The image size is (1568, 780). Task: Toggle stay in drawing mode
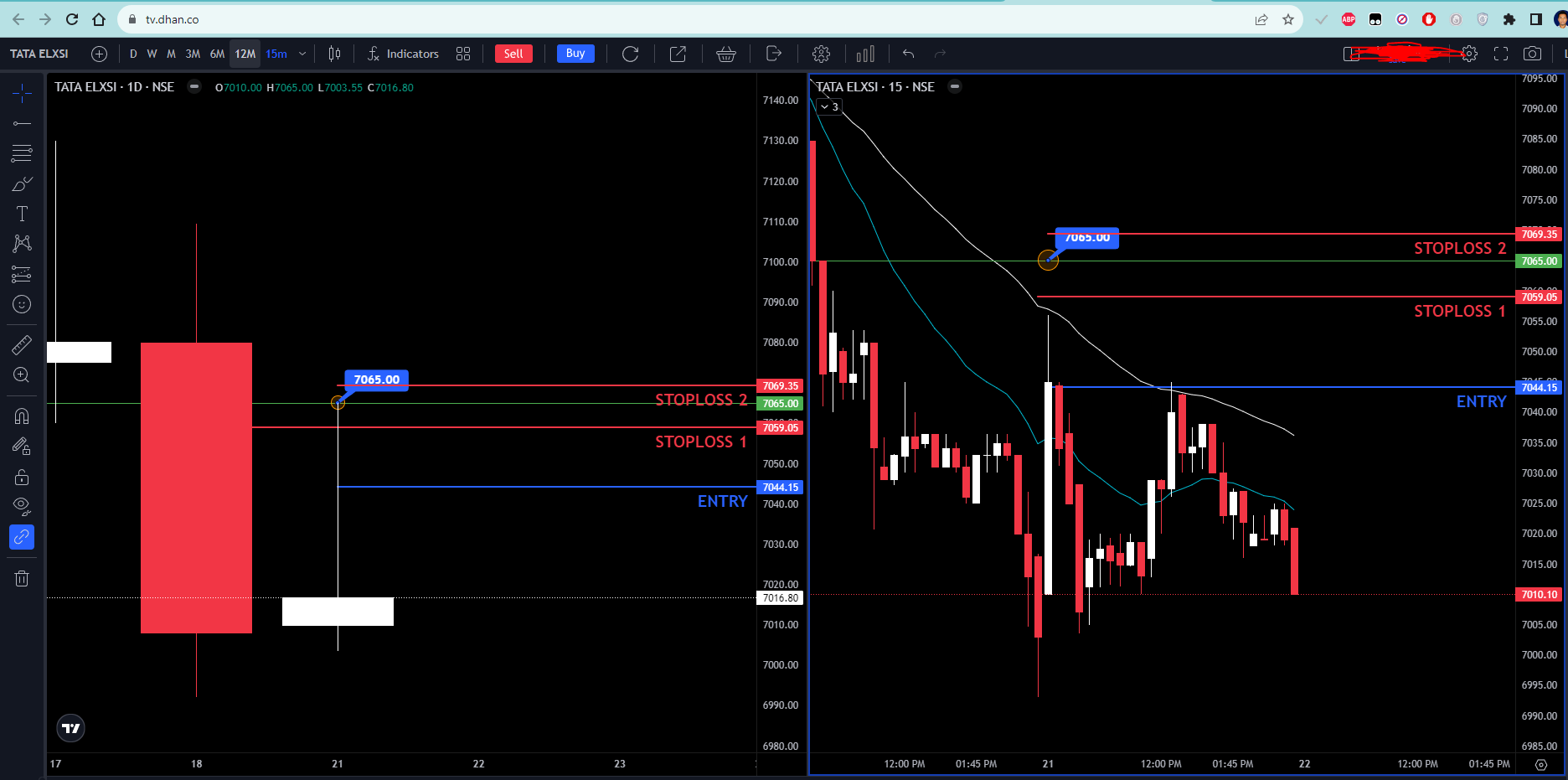(22, 447)
